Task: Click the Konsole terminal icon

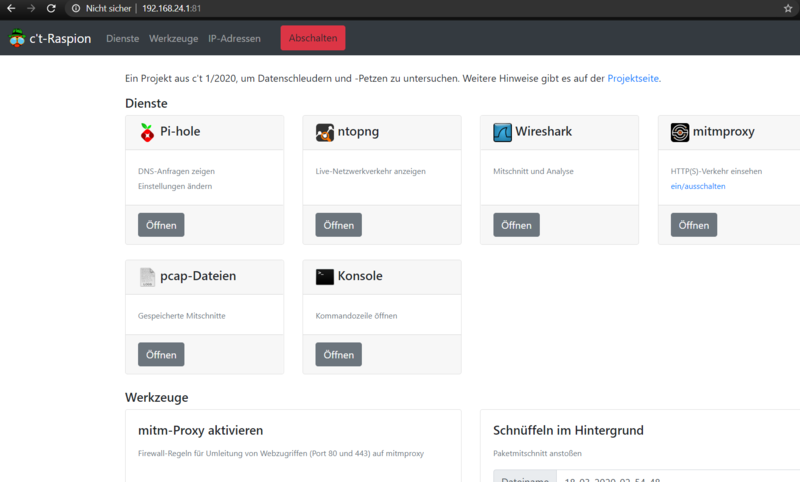Action: click(x=324, y=277)
